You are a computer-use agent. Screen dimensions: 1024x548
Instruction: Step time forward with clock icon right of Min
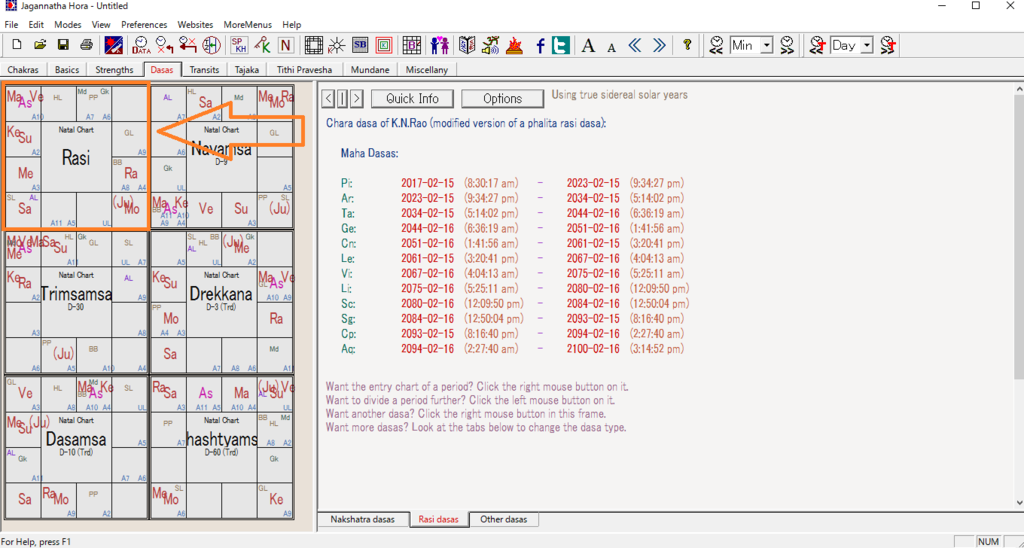pos(786,45)
